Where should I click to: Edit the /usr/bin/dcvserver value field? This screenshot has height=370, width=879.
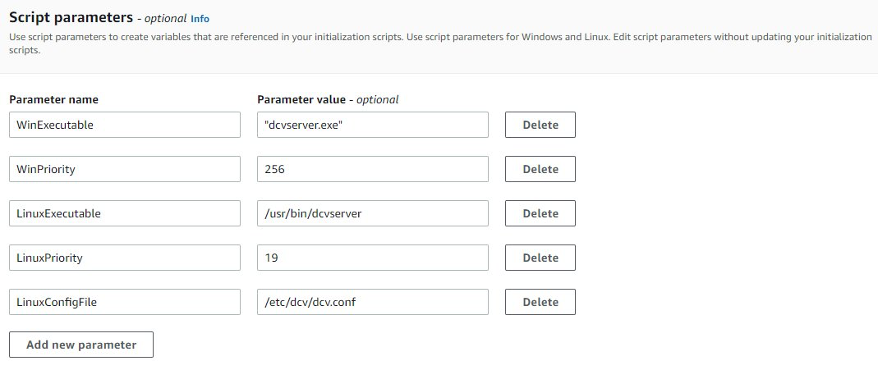click(x=373, y=213)
